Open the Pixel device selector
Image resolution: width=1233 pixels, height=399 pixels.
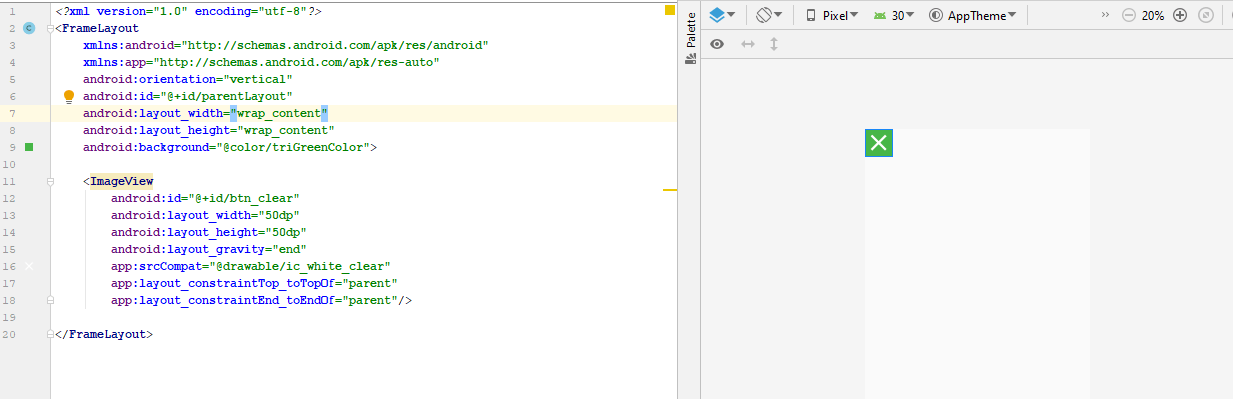pos(831,16)
